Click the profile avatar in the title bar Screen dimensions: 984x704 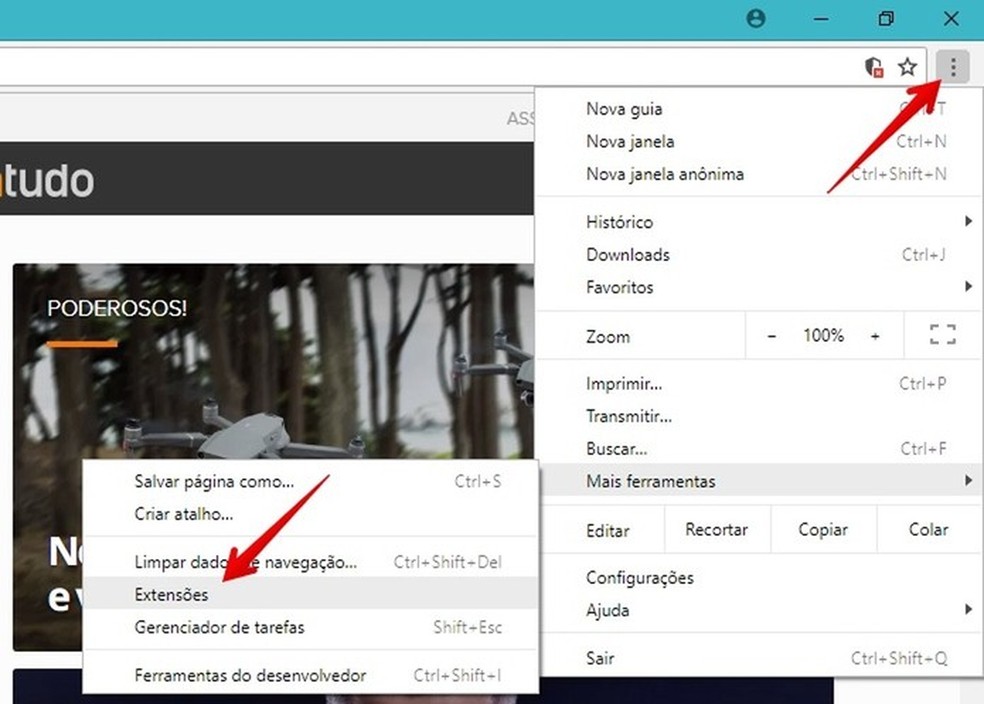click(x=755, y=18)
